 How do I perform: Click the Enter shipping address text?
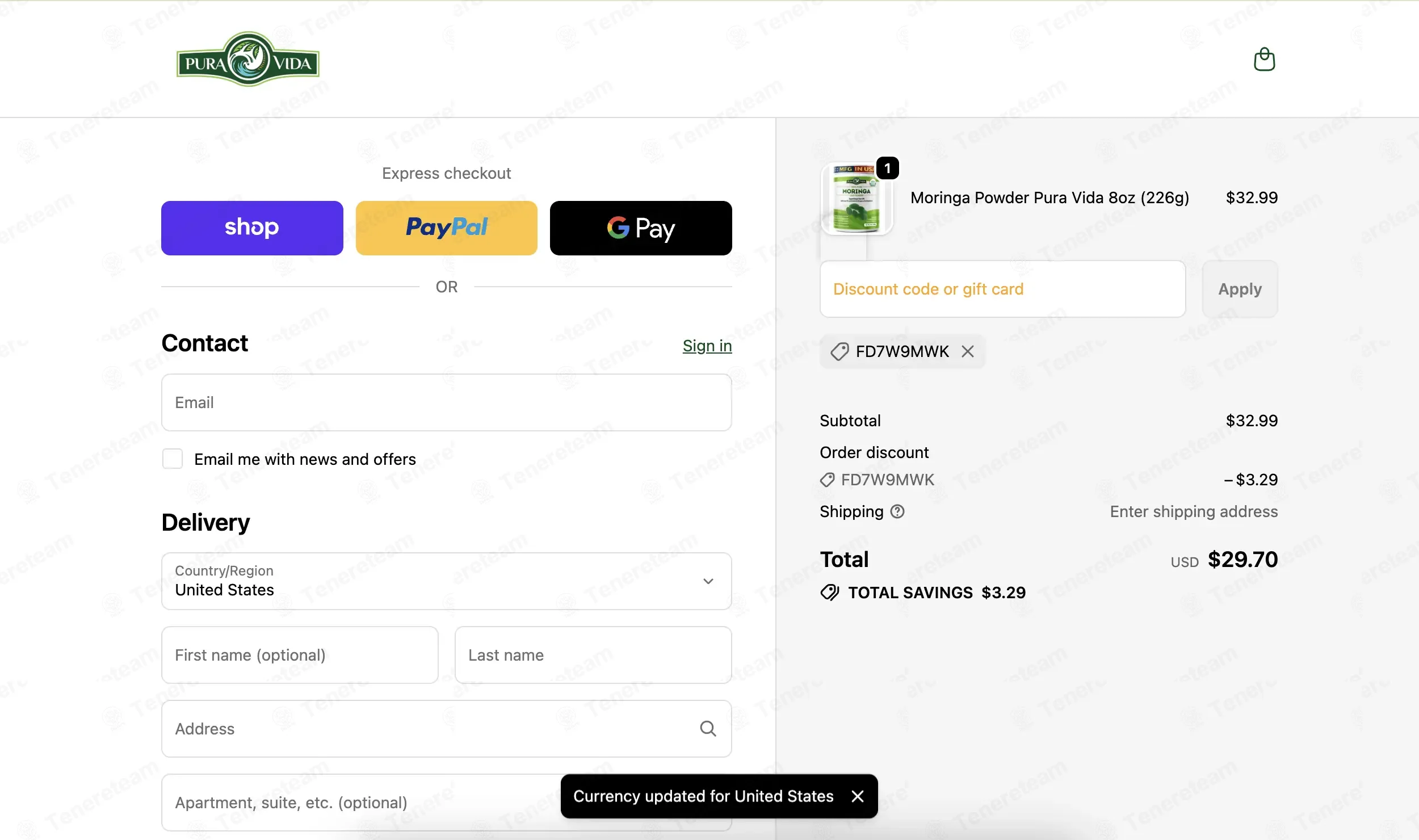click(x=1194, y=511)
